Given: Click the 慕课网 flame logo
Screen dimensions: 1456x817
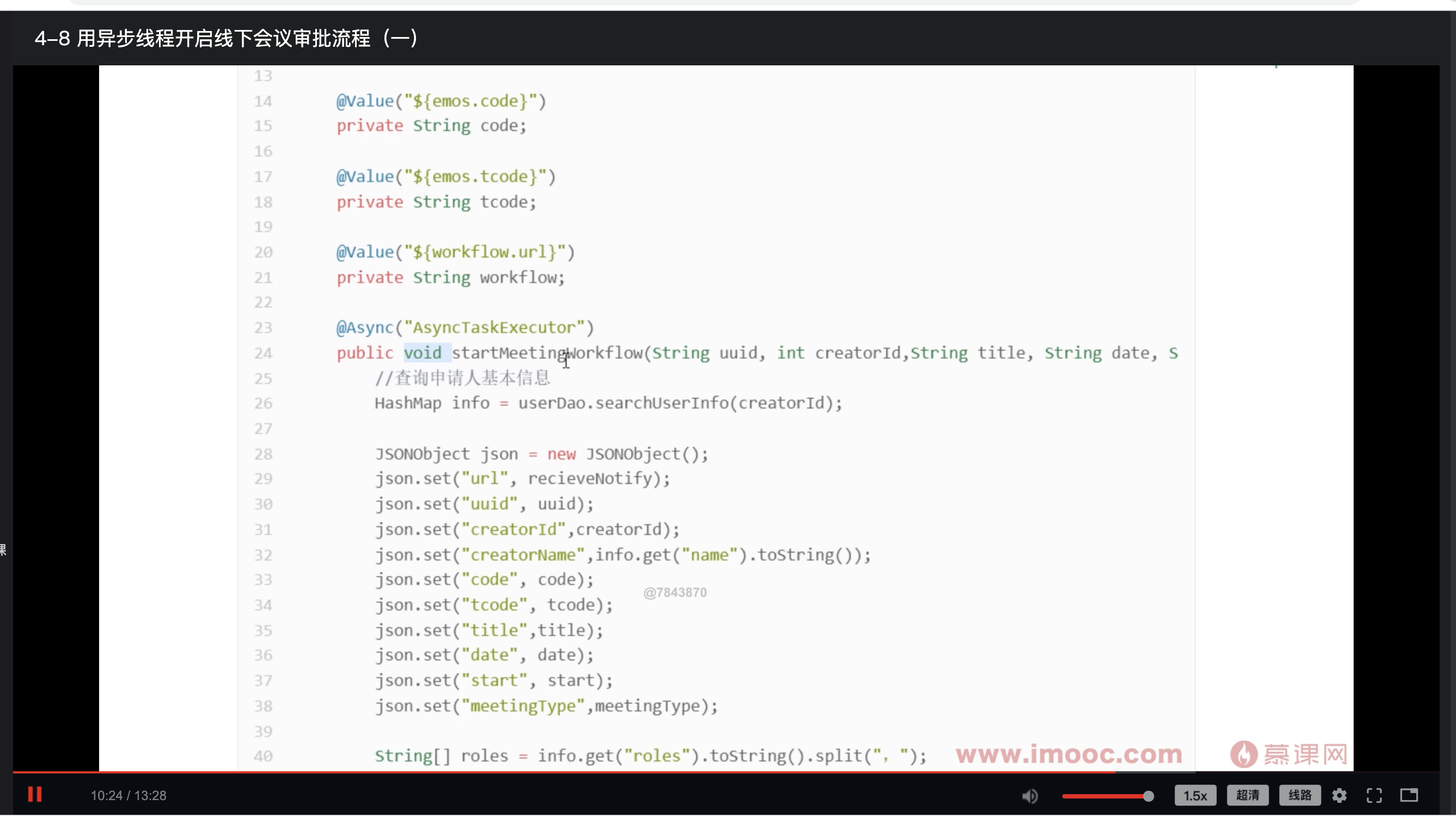Looking at the screenshot, I should click(x=1244, y=754).
